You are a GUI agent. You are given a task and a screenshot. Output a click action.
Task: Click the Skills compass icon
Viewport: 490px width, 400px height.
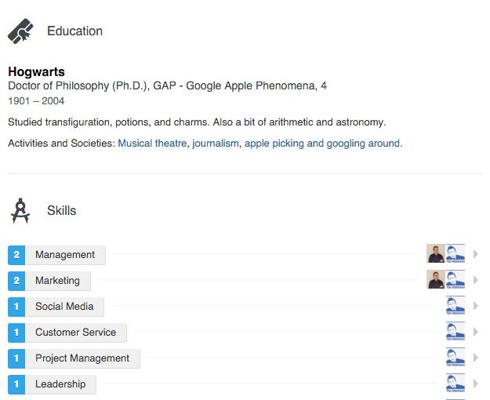[20, 211]
